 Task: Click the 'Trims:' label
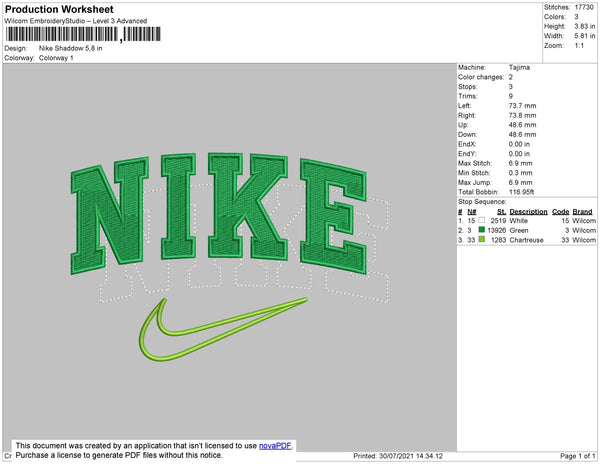click(467, 96)
